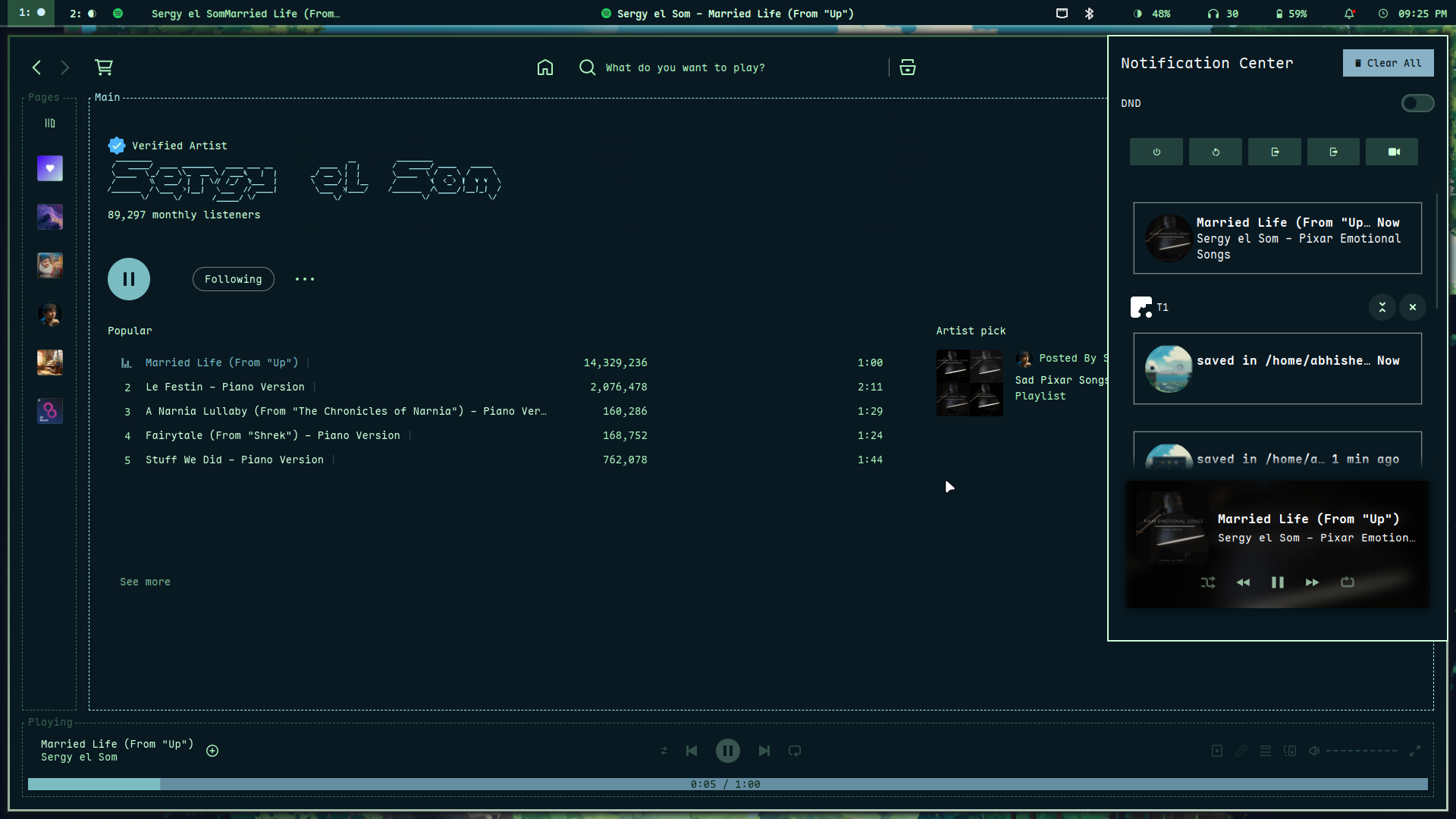Toggle repeat in bottom player bar
The width and height of the screenshot is (1456, 819).
(795, 751)
